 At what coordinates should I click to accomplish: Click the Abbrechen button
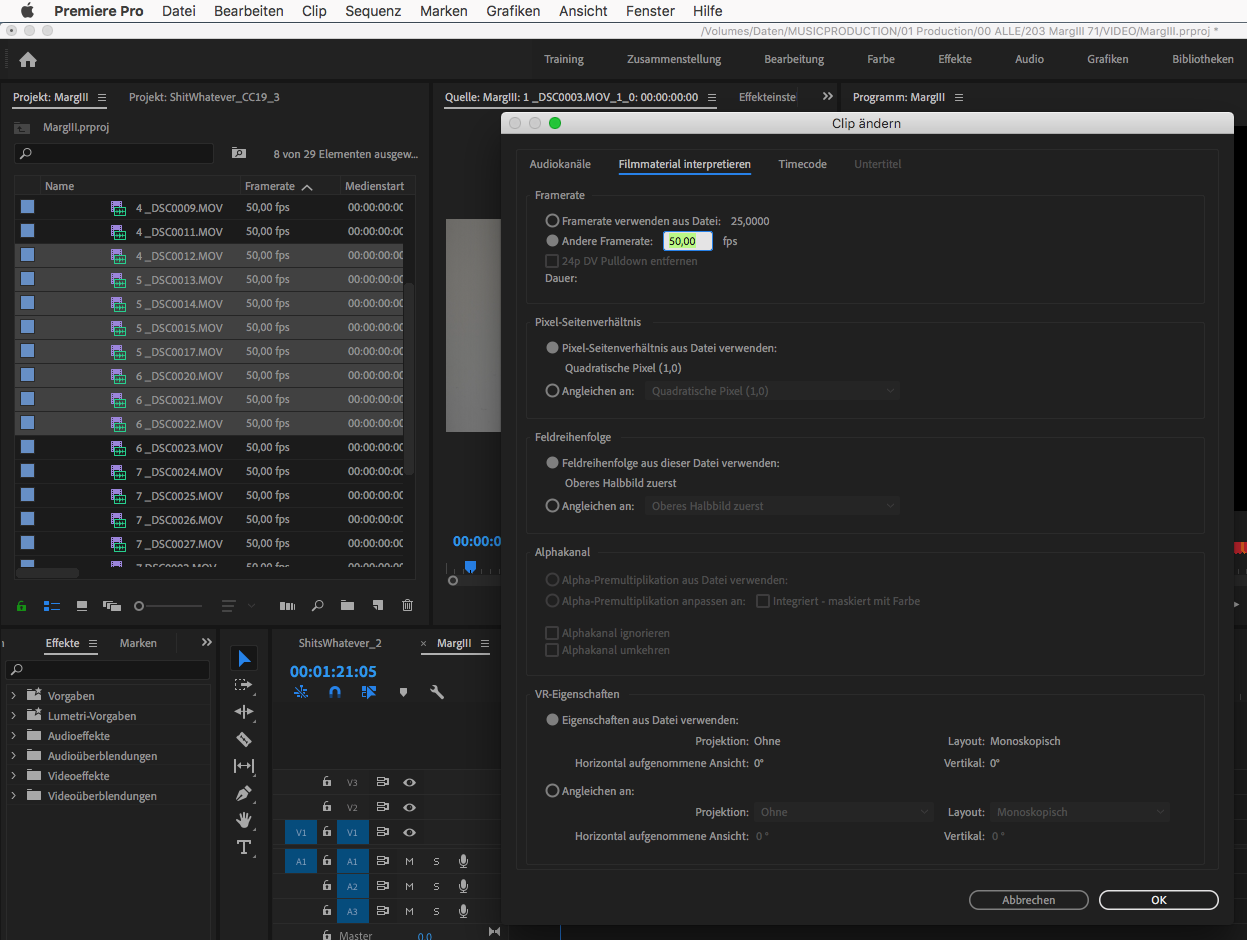point(1028,900)
